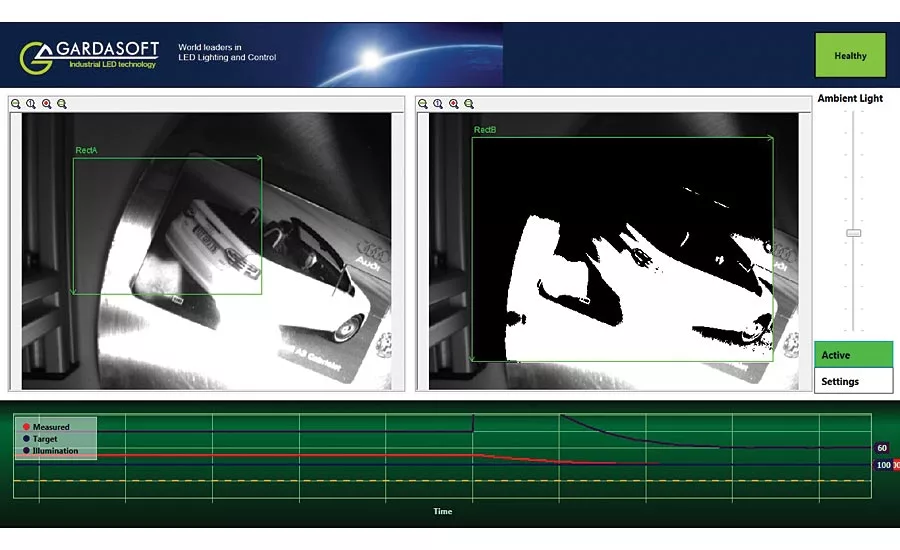
Task: Click the green Healthy status button
Action: [x=850, y=55]
